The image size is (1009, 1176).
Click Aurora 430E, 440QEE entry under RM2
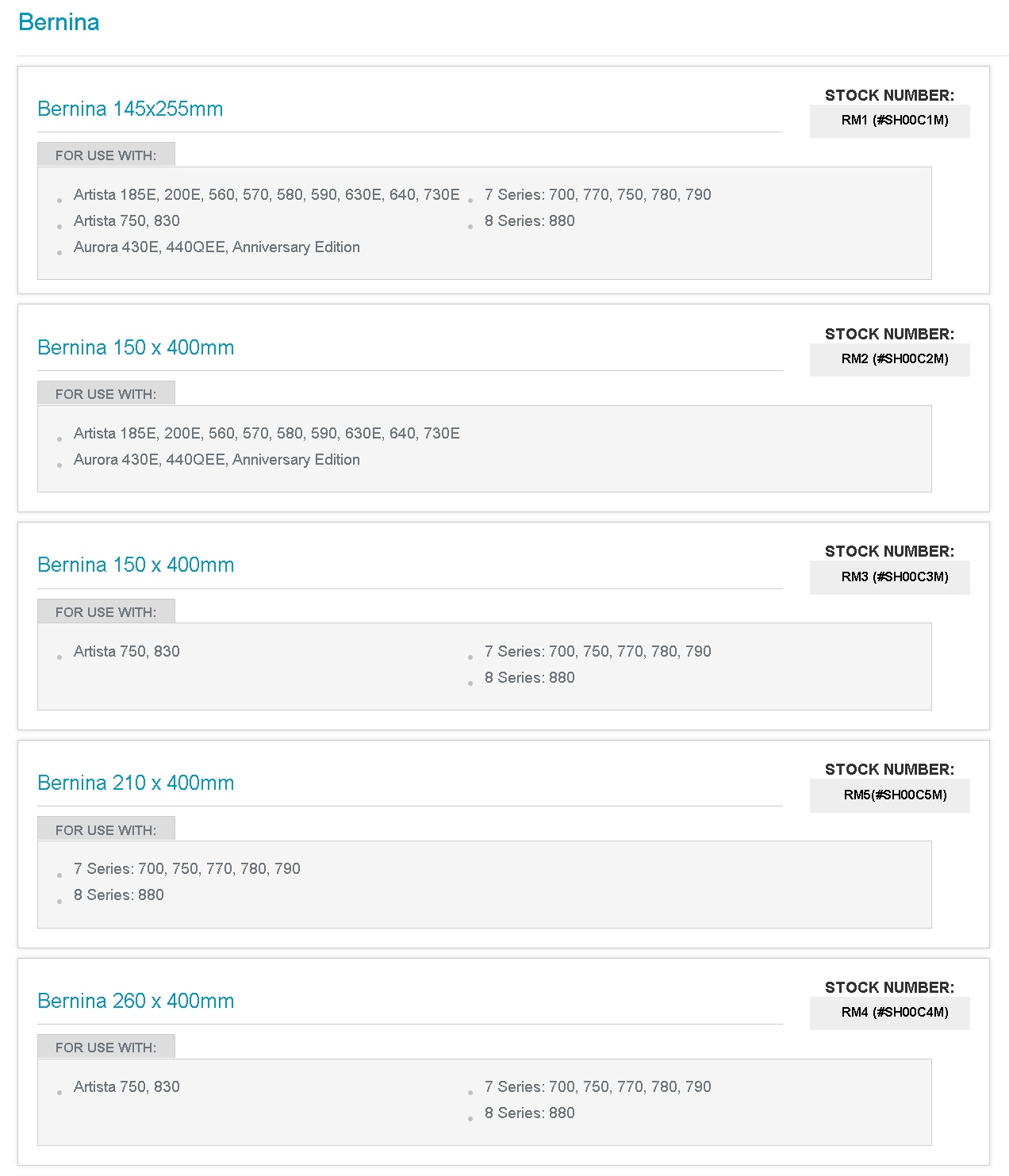click(x=217, y=460)
